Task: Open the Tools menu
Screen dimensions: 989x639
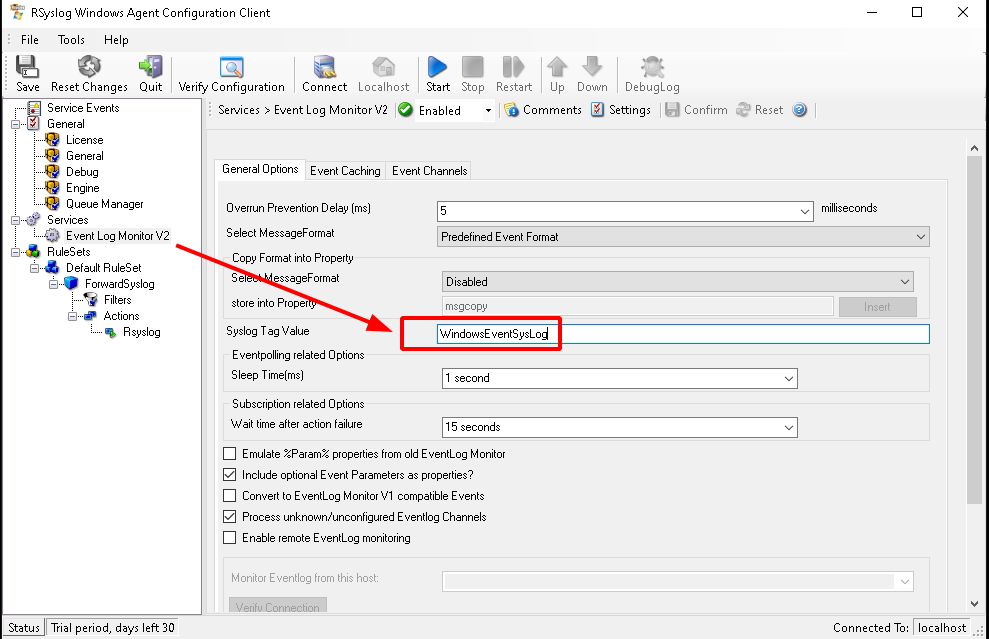Action: [x=70, y=39]
